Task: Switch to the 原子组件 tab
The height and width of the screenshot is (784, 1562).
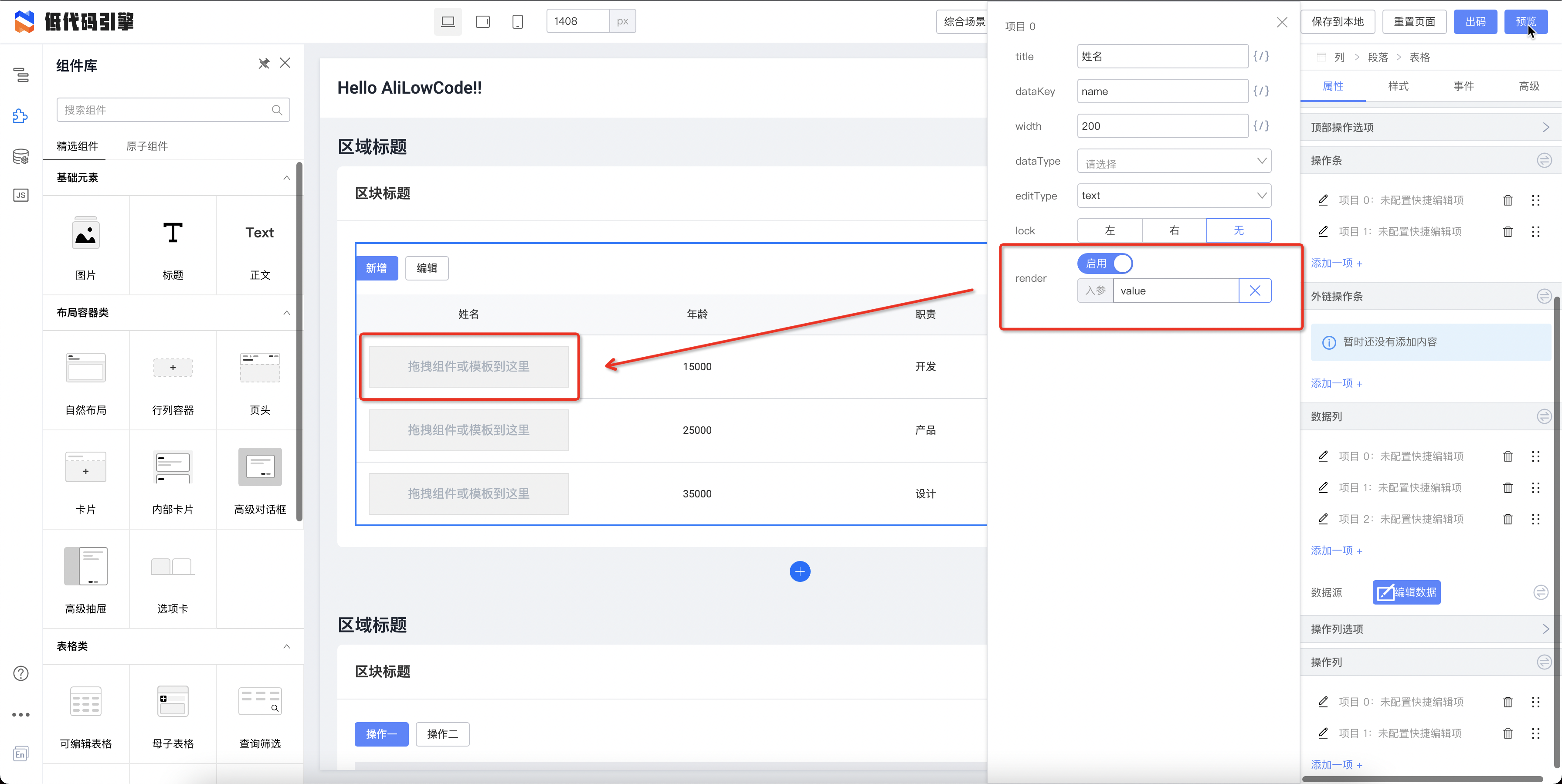Action: pos(146,146)
